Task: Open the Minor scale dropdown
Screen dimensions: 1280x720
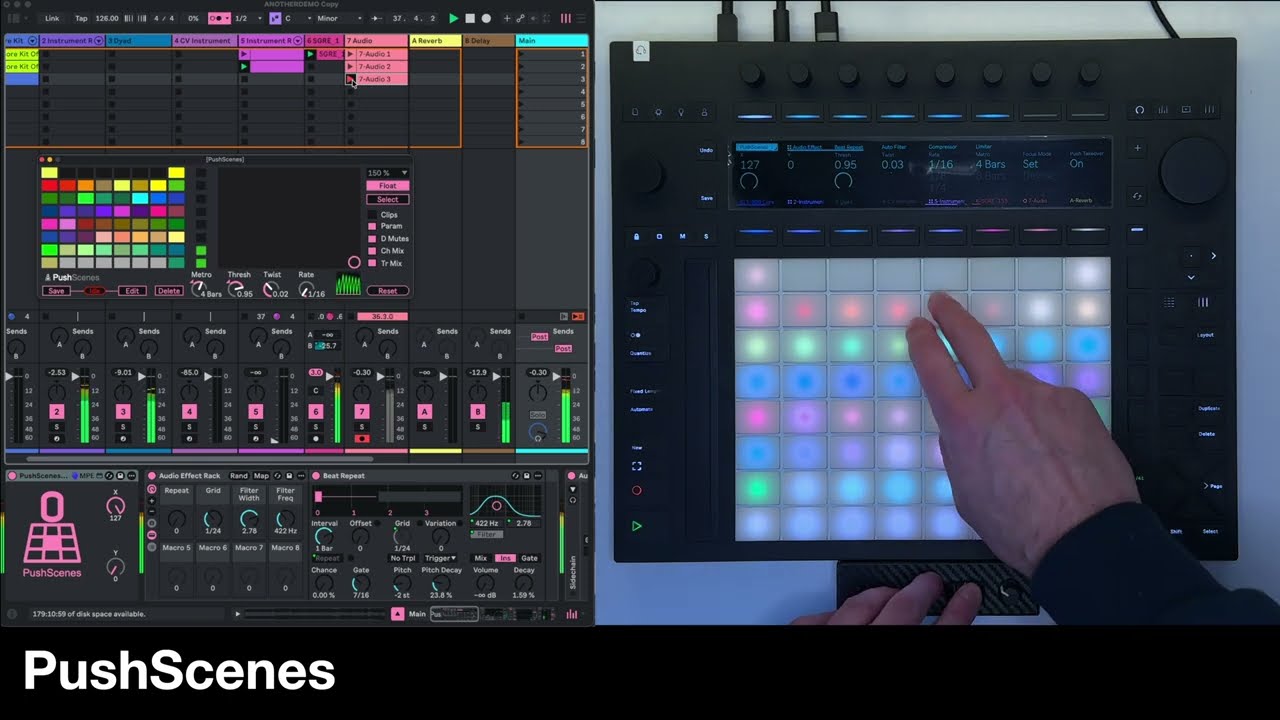Action: [337, 18]
